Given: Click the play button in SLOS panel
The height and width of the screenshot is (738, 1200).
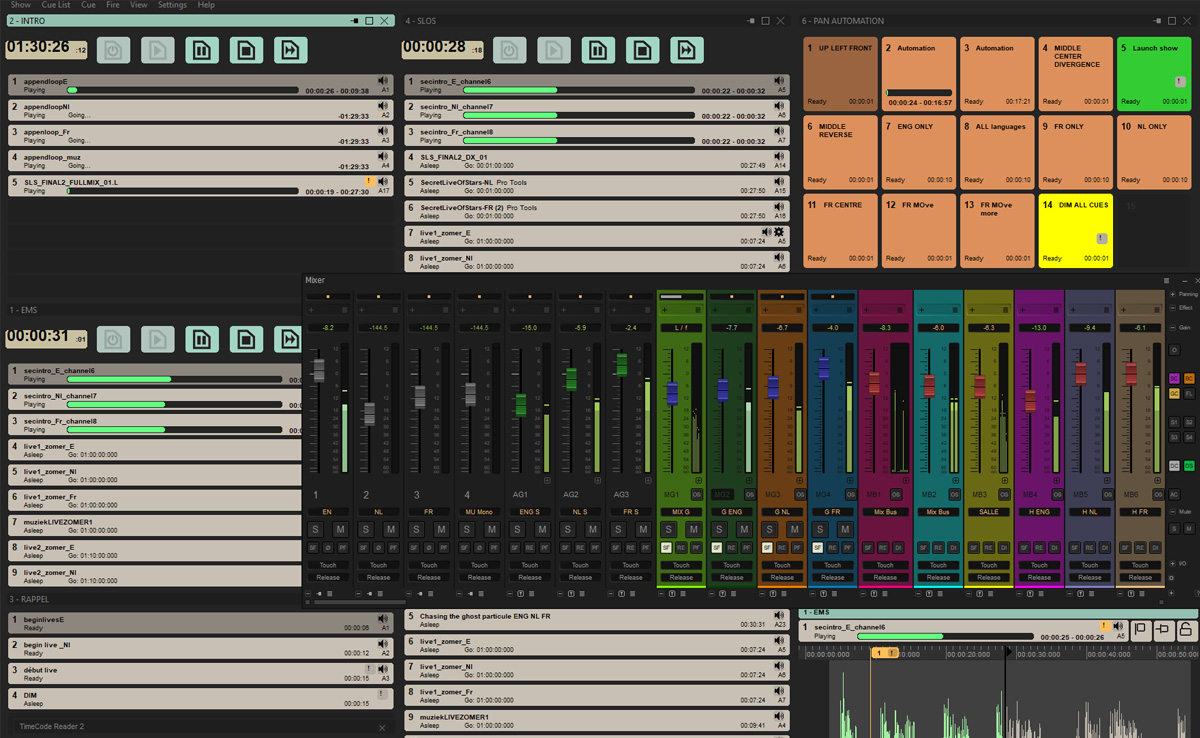Looking at the screenshot, I should coord(553,50).
